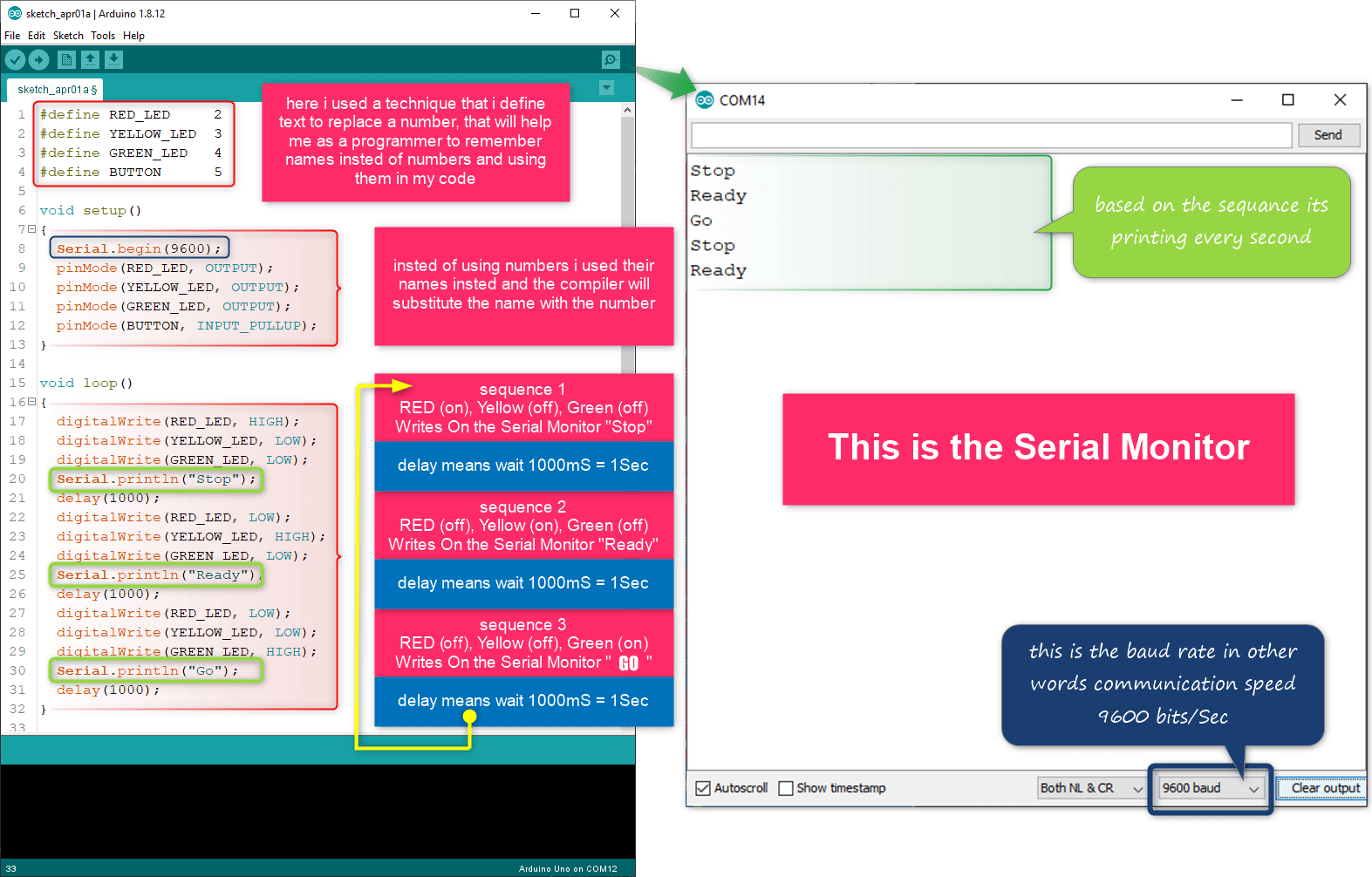Click the serial input text field

(992, 135)
